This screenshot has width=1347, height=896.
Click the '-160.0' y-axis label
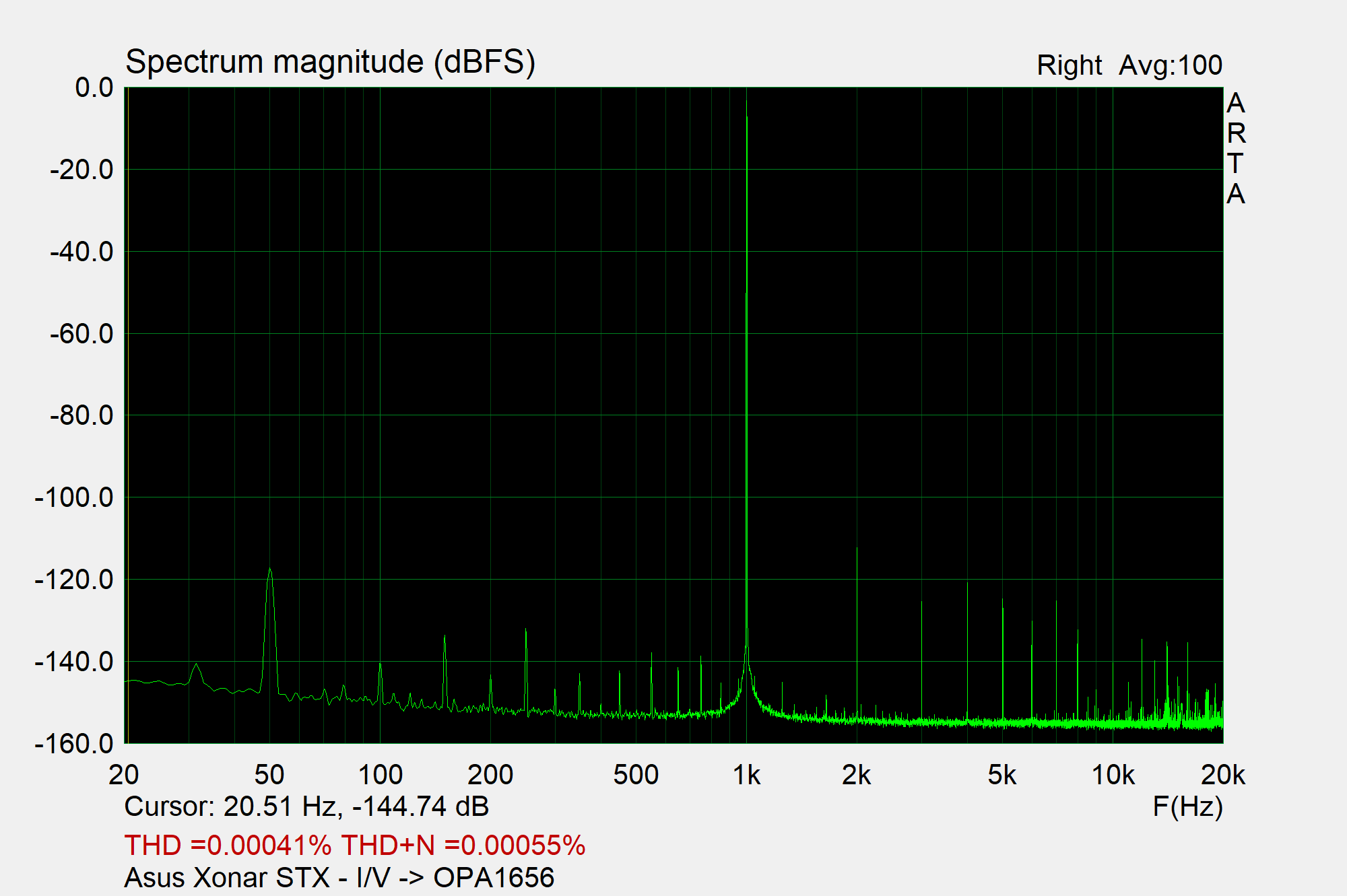pyautogui.click(x=74, y=744)
